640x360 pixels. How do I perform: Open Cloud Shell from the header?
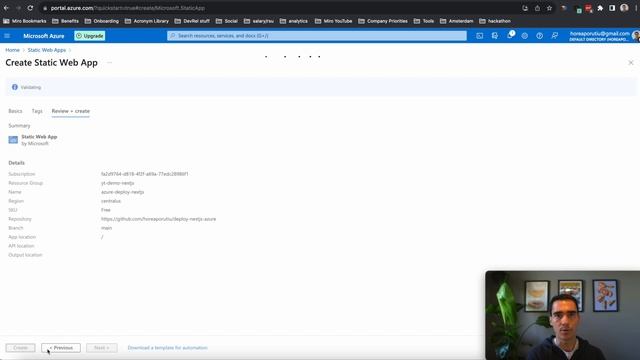pos(480,36)
